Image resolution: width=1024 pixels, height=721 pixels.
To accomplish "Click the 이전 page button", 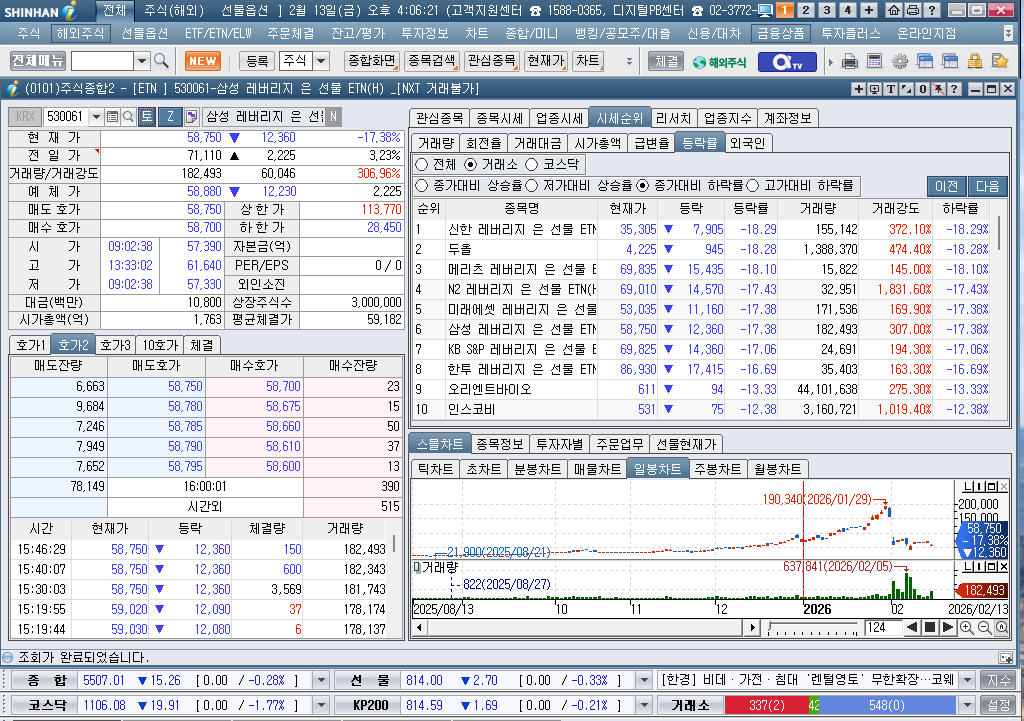I will [946, 186].
